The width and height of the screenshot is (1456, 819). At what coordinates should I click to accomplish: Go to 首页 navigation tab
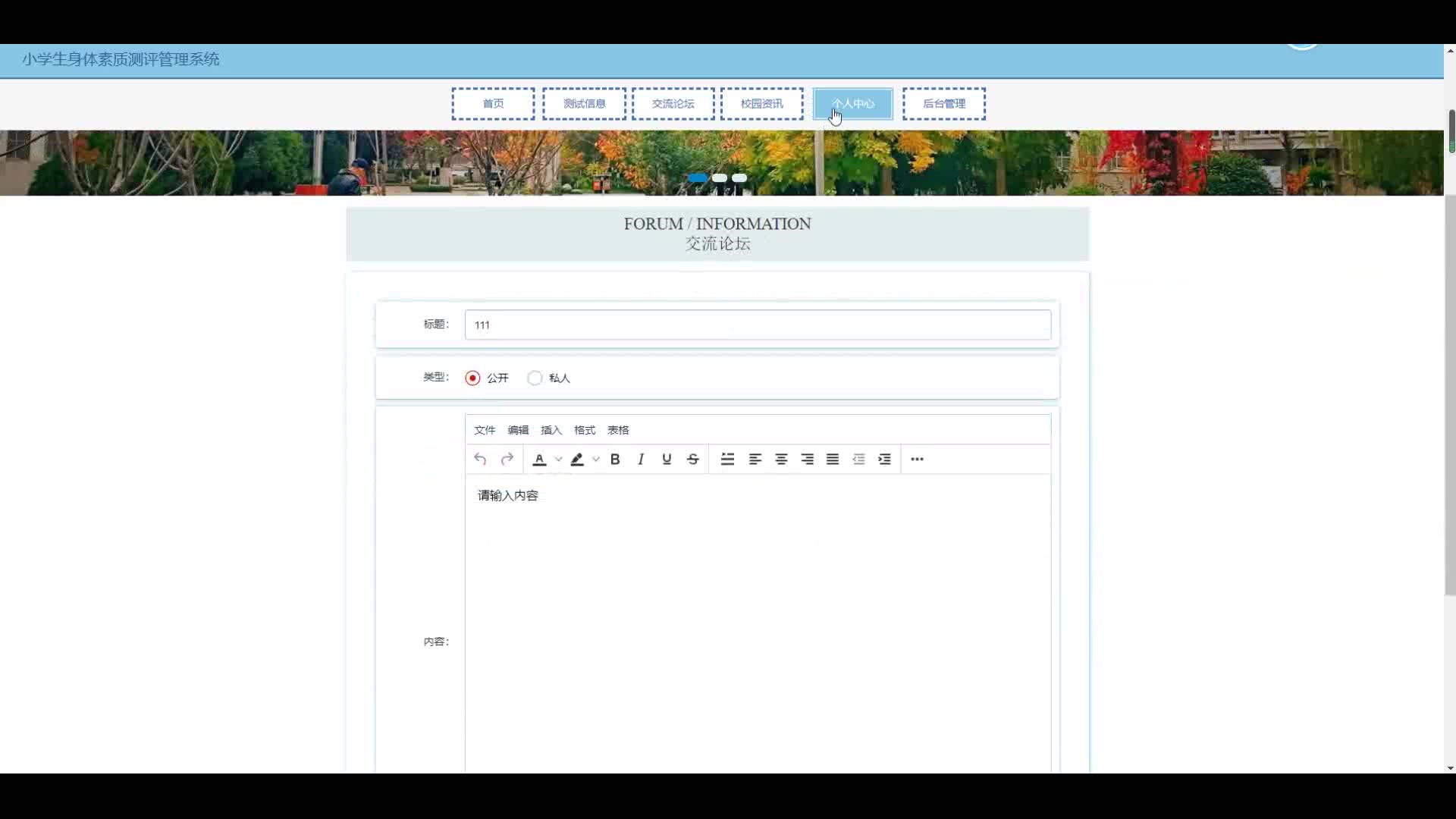click(493, 104)
